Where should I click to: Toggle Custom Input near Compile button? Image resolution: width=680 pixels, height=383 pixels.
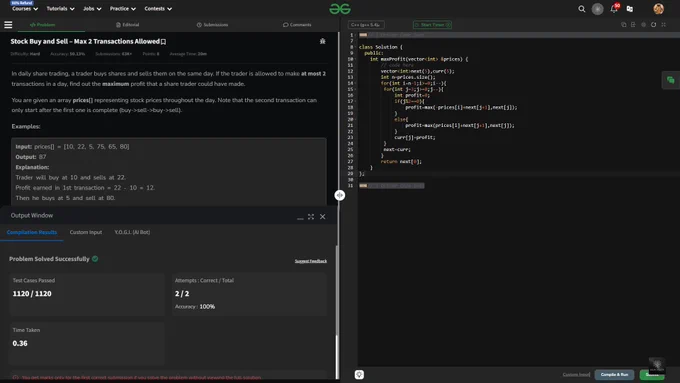576,374
